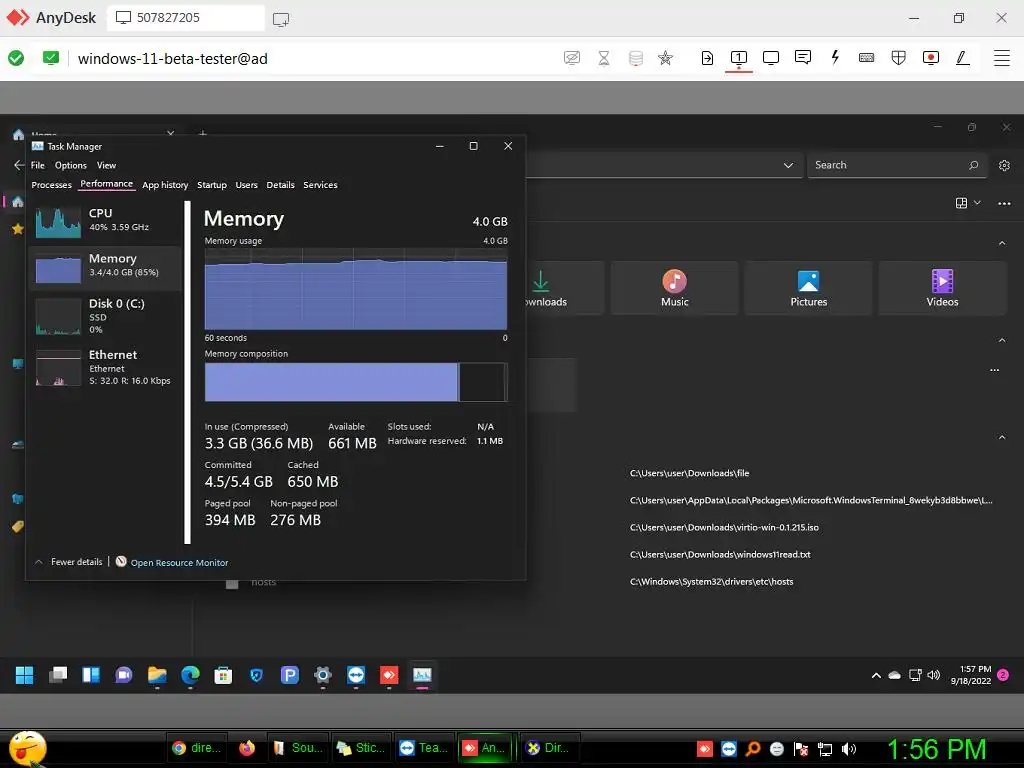
Task: Open File Explorer settings gear icon
Action: 1004,165
